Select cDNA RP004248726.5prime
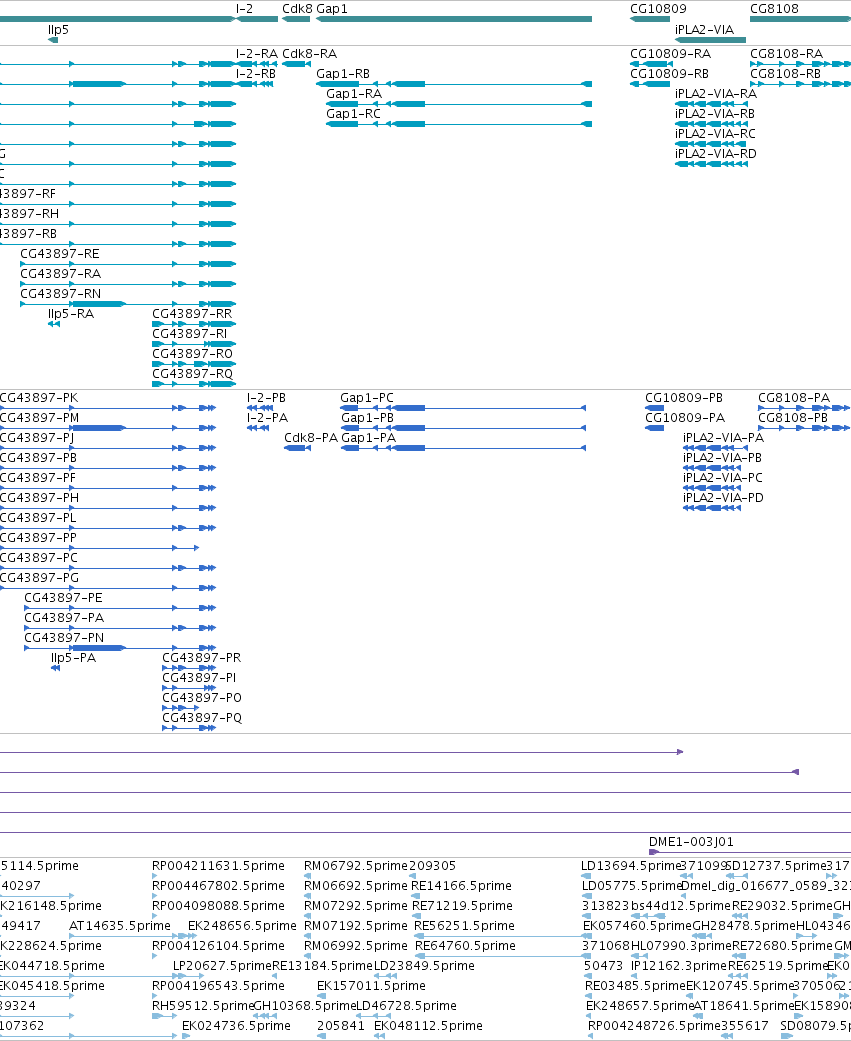The image size is (851, 1041). pos(654,1025)
